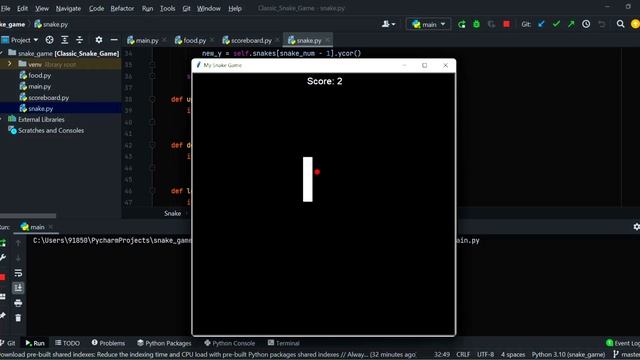Click the Snake class breadcrumb below editor
Image resolution: width=640 pixels, height=360 pixels.
[172, 213]
